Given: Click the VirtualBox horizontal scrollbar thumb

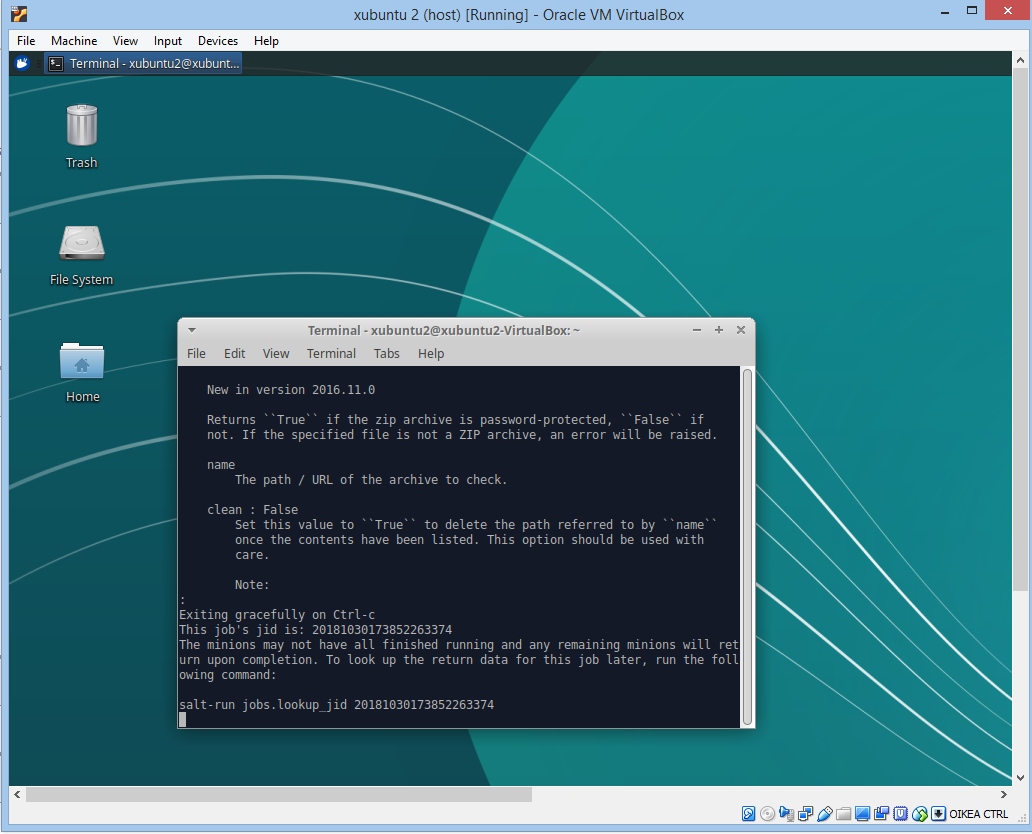Looking at the screenshot, I should 279,795.
